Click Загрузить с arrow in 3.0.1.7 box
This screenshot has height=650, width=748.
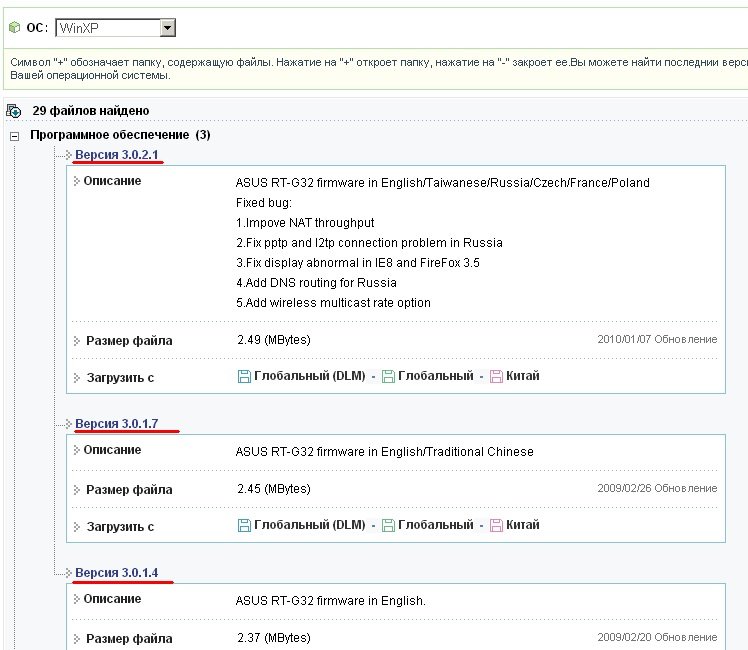click(x=76, y=526)
